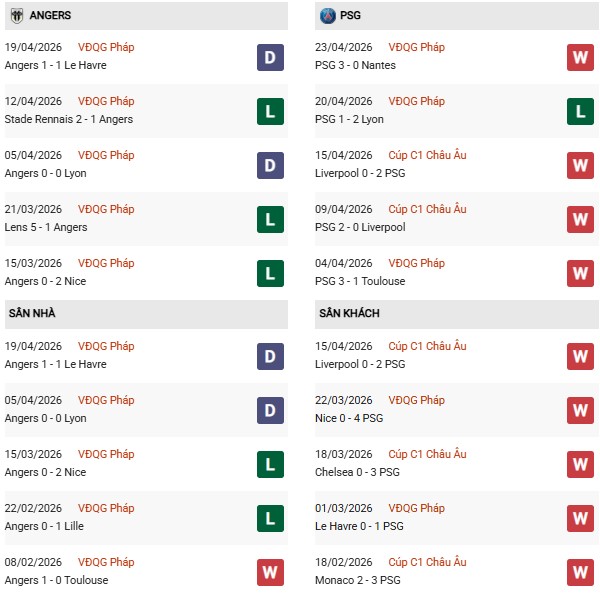
Task: Open VĐQG Pháp link for 23/04/2026 match
Action: tap(417, 47)
